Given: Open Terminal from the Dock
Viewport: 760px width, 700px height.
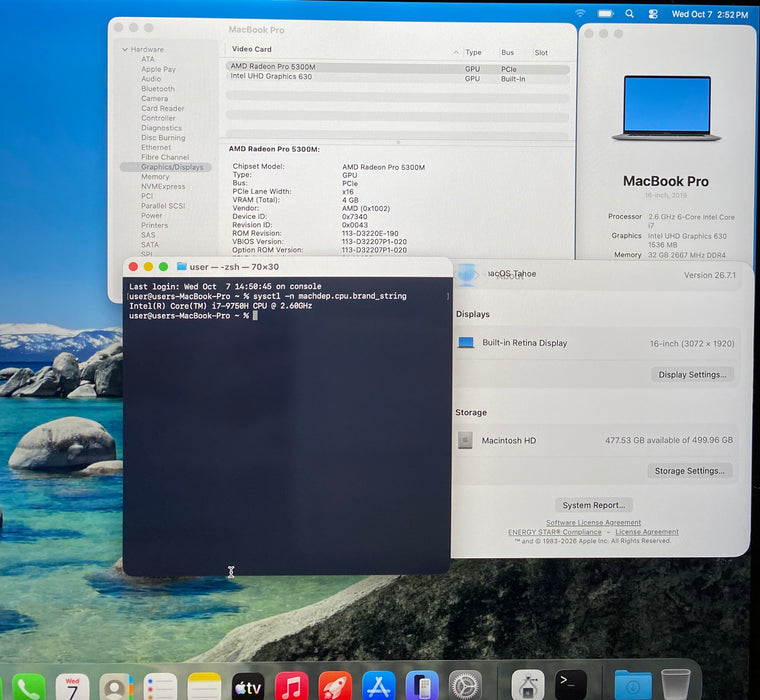Looking at the screenshot, I should tap(570, 686).
